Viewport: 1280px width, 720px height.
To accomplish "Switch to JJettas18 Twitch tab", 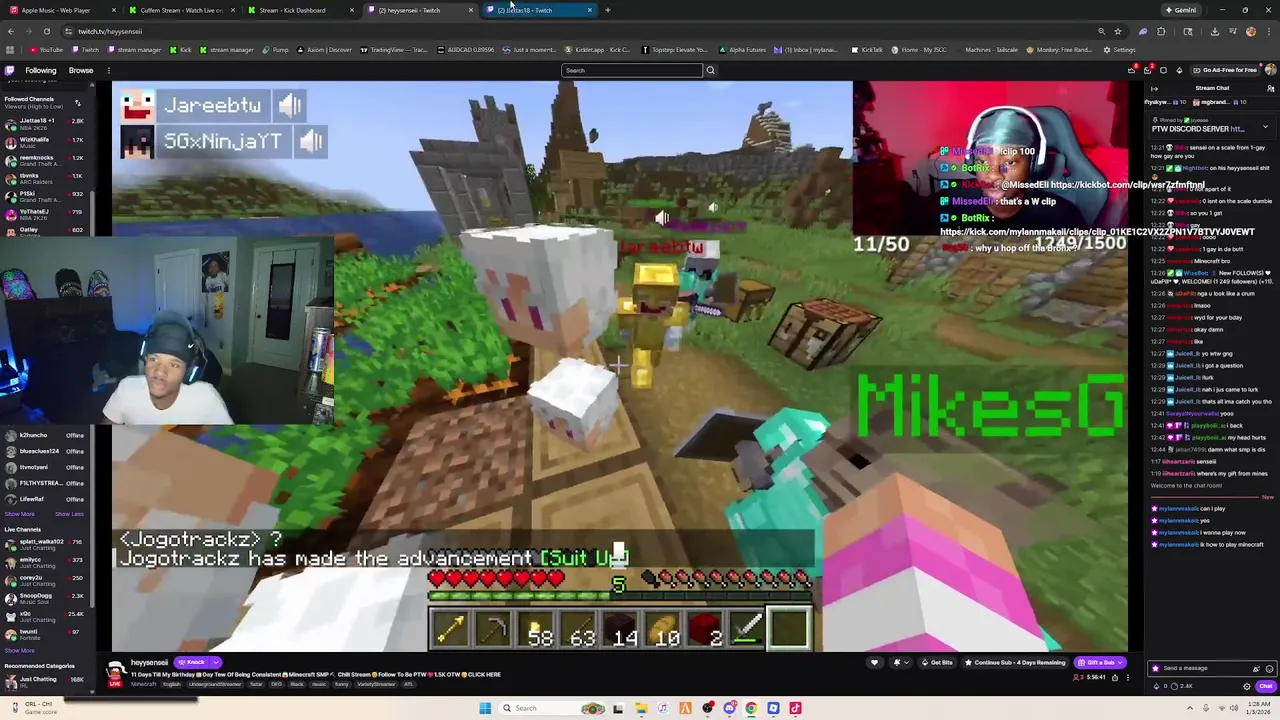I will pyautogui.click(x=538, y=10).
